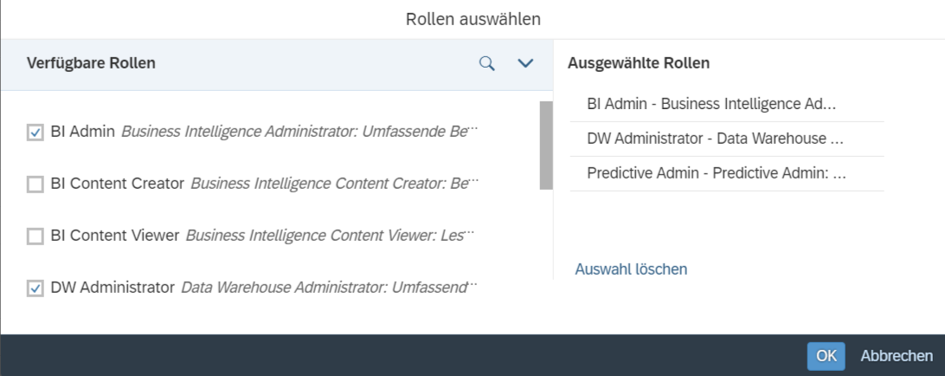The image size is (945, 376).
Task: Expand the chevron dropdown beside search
Action: point(526,63)
